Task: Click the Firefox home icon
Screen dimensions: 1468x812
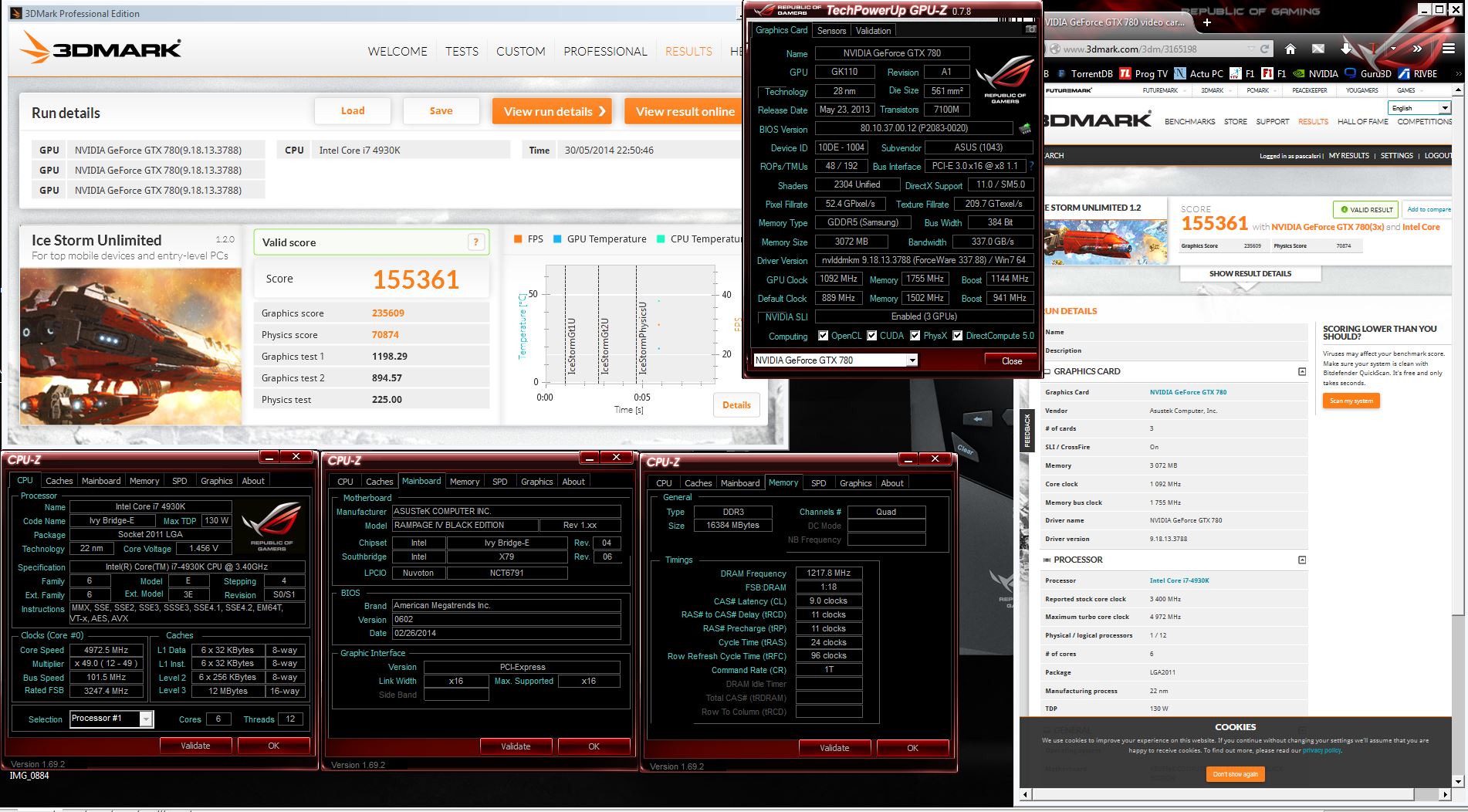Action: pos(1290,49)
